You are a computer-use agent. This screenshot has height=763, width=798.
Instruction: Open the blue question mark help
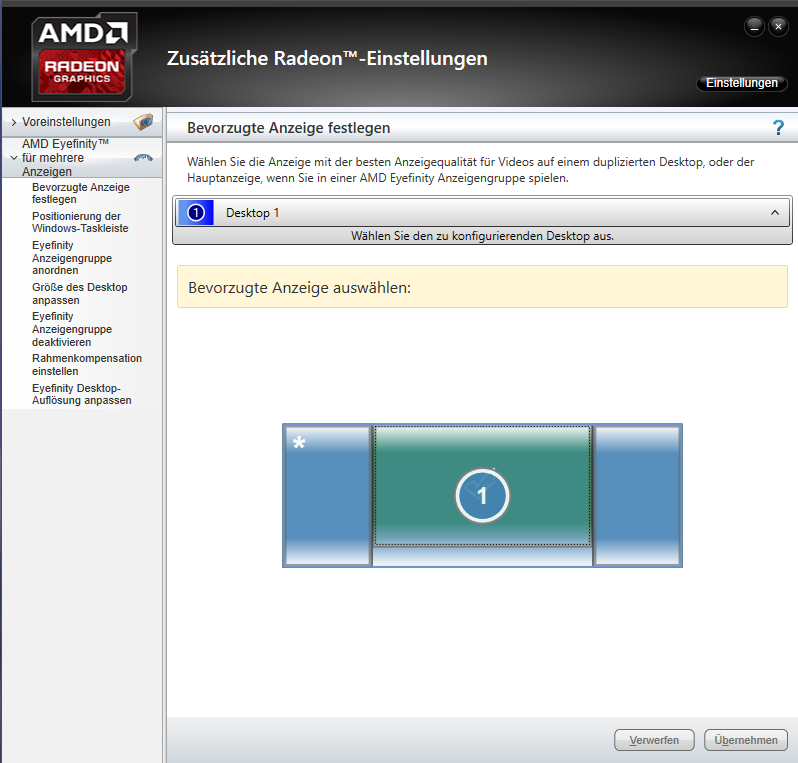pos(778,128)
